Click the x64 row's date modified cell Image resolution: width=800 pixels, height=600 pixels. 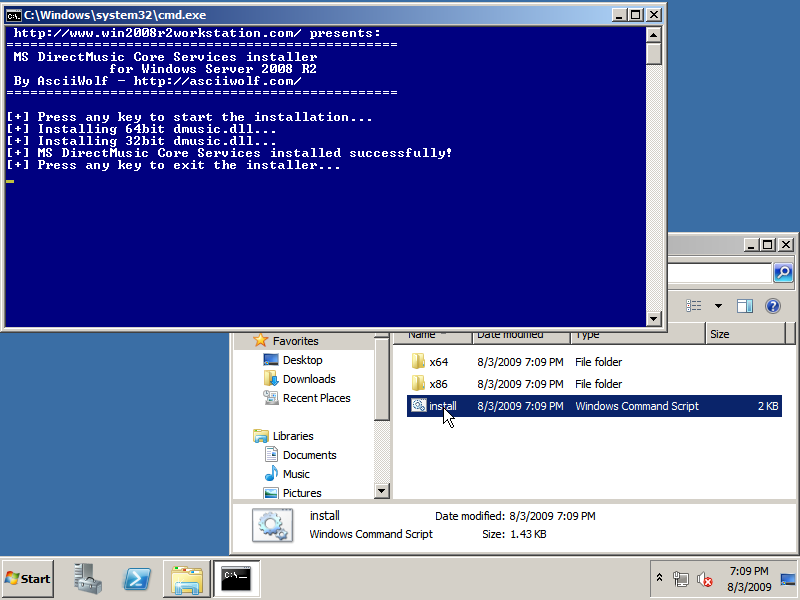coord(520,362)
